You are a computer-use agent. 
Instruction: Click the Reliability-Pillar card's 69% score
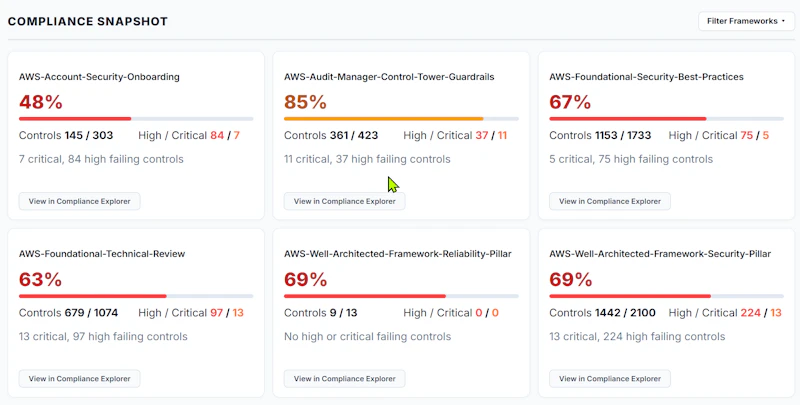(x=305, y=280)
